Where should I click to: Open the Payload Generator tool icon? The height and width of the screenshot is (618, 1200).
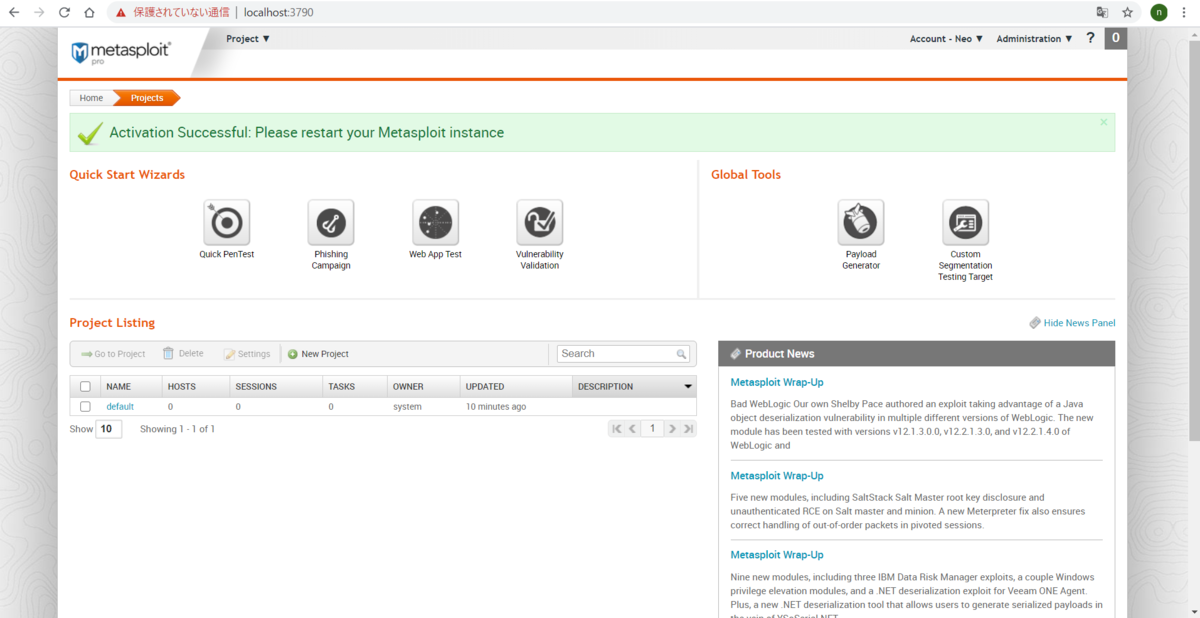coord(861,222)
